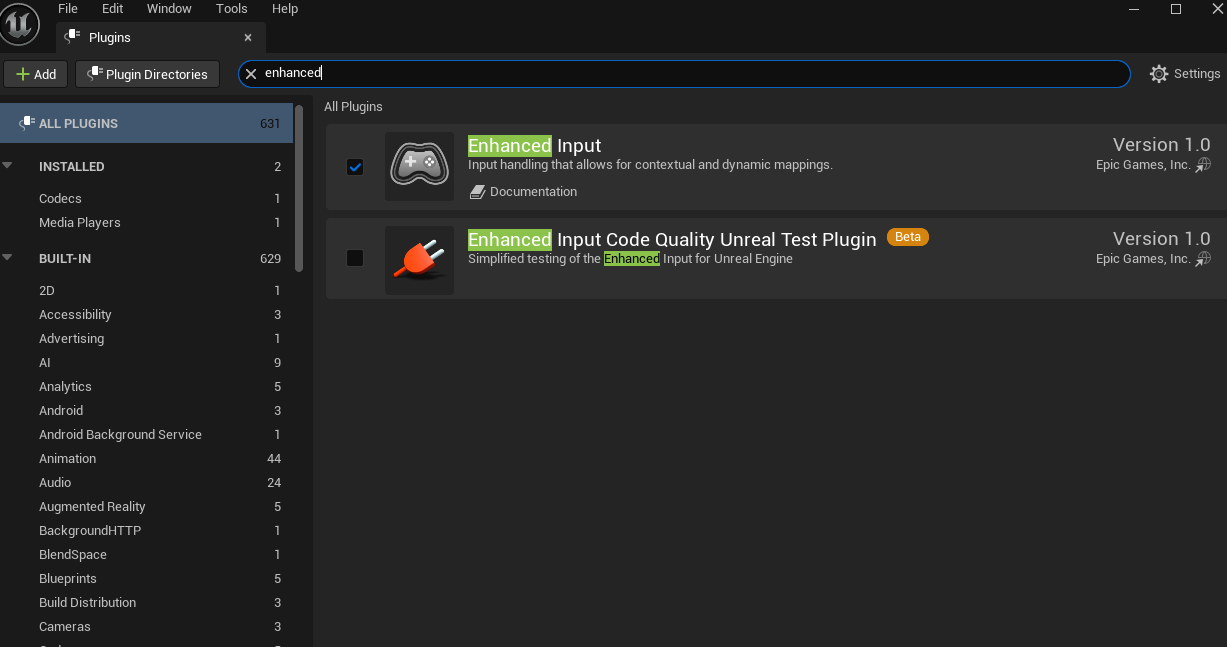Open the Edit menu

(x=113, y=9)
